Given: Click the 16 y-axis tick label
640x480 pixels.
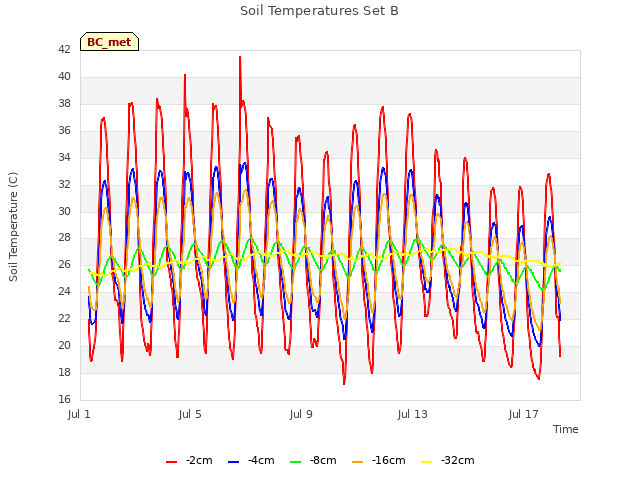Looking at the screenshot, I should 64,399.
